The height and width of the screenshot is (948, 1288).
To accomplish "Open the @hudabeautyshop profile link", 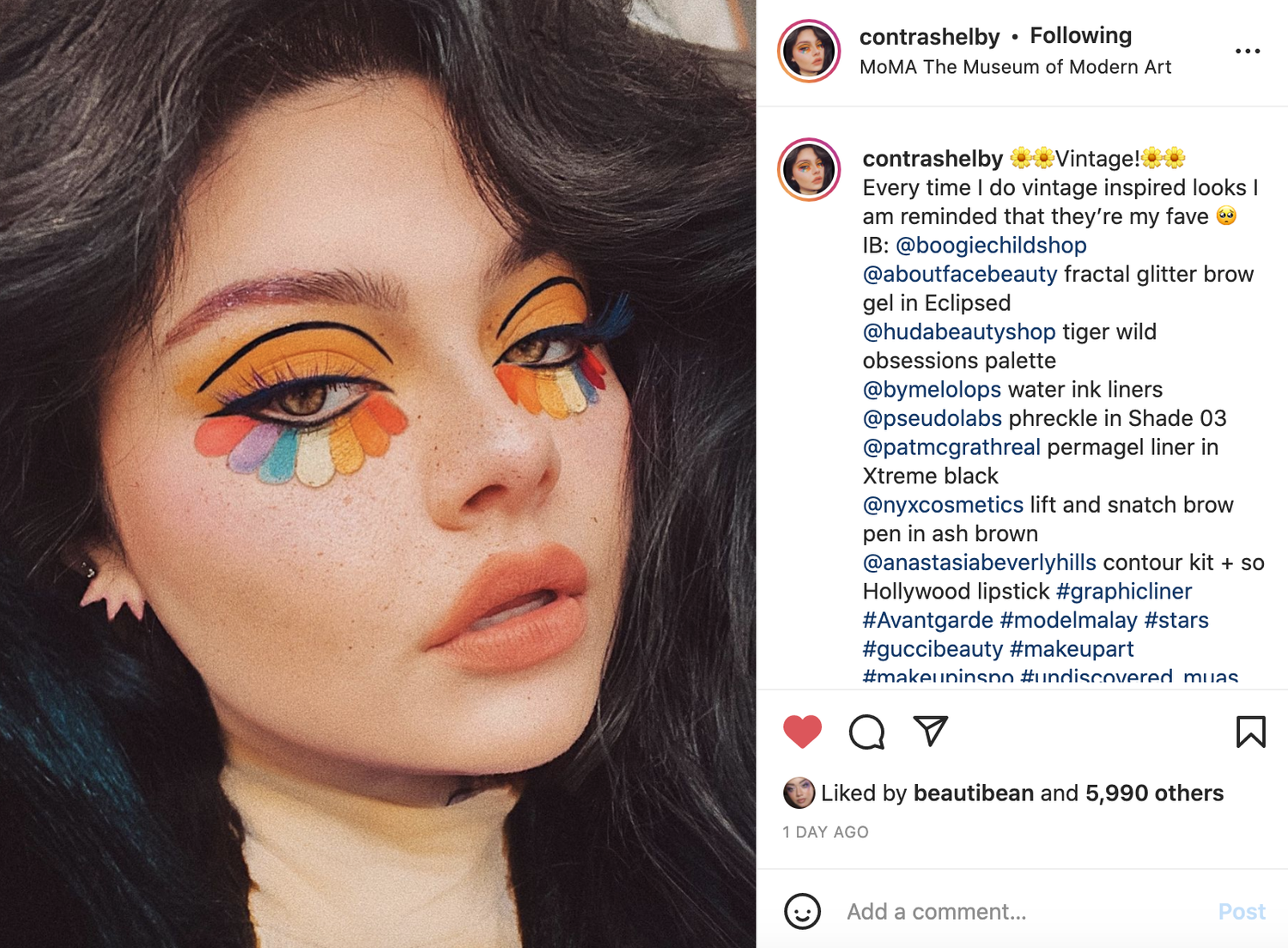I will (x=959, y=331).
